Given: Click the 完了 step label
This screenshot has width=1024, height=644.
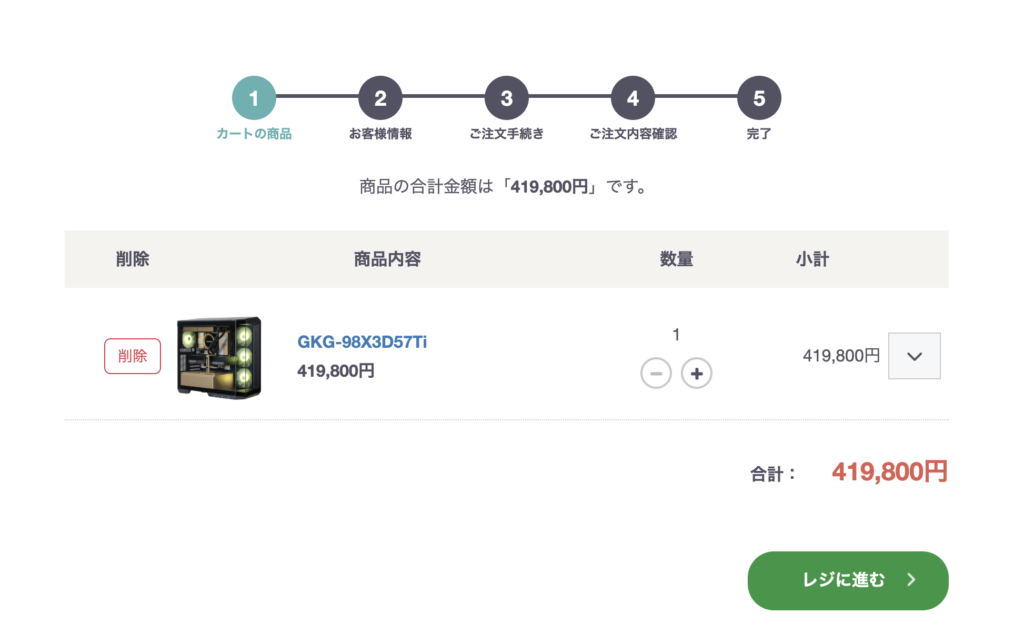Looking at the screenshot, I should pos(759,134).
